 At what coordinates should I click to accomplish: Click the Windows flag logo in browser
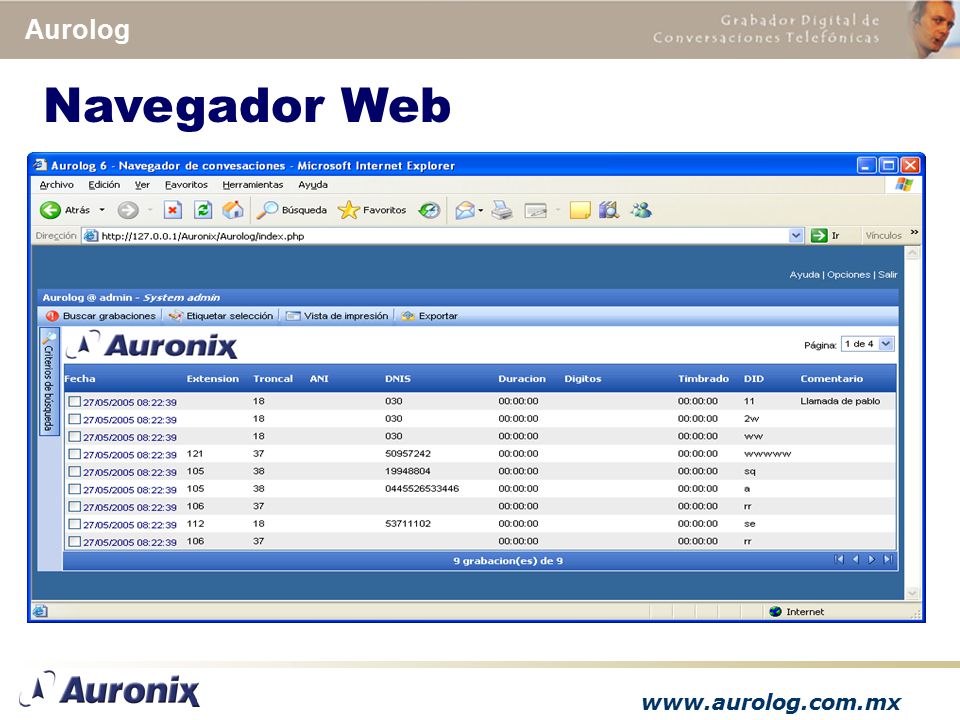coord(904,185)
